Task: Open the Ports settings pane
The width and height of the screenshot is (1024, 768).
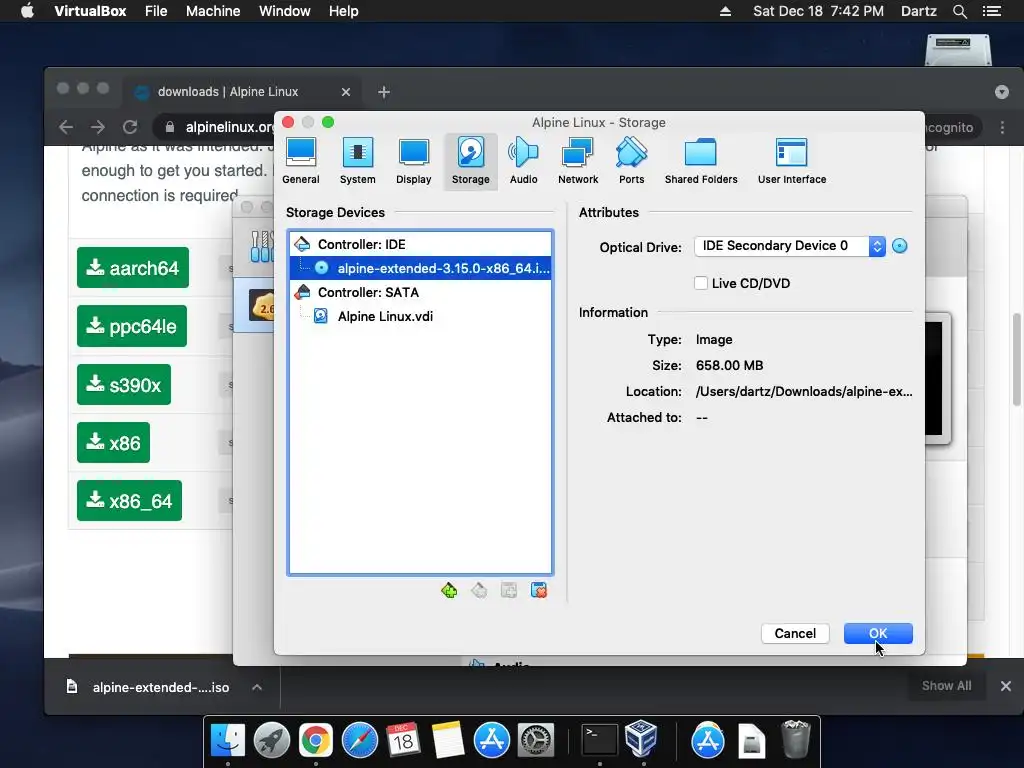Action: (x=632, y=161)
